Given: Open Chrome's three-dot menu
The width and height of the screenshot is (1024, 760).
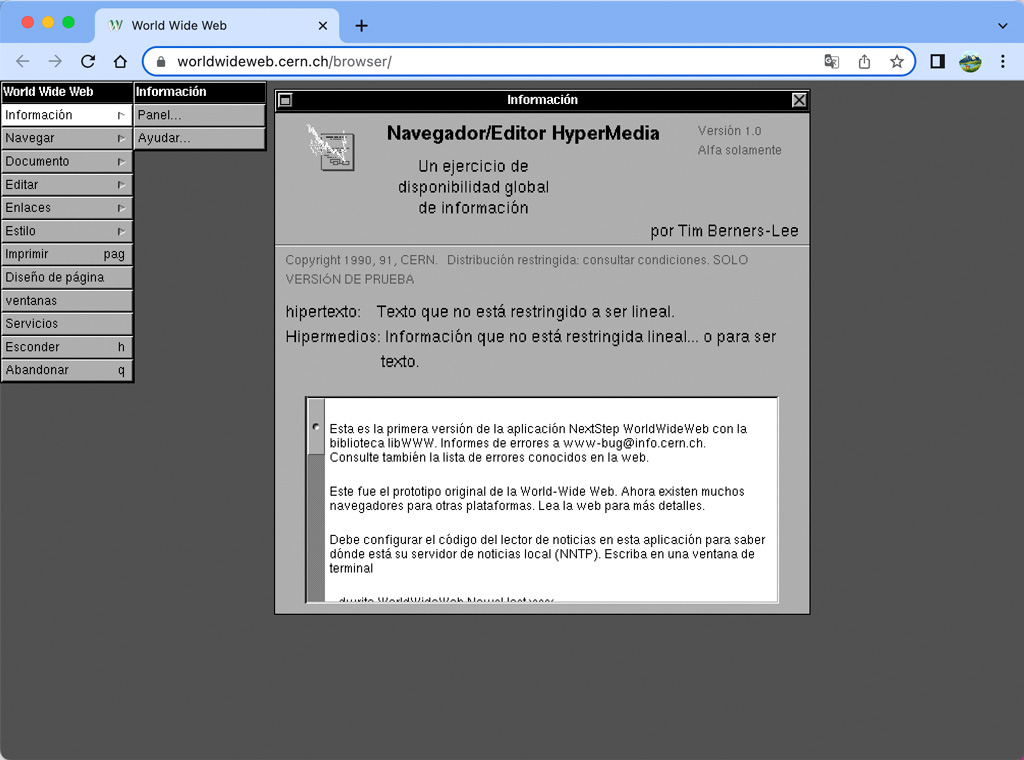Looking at the screenshot, I should [1003, 61].
